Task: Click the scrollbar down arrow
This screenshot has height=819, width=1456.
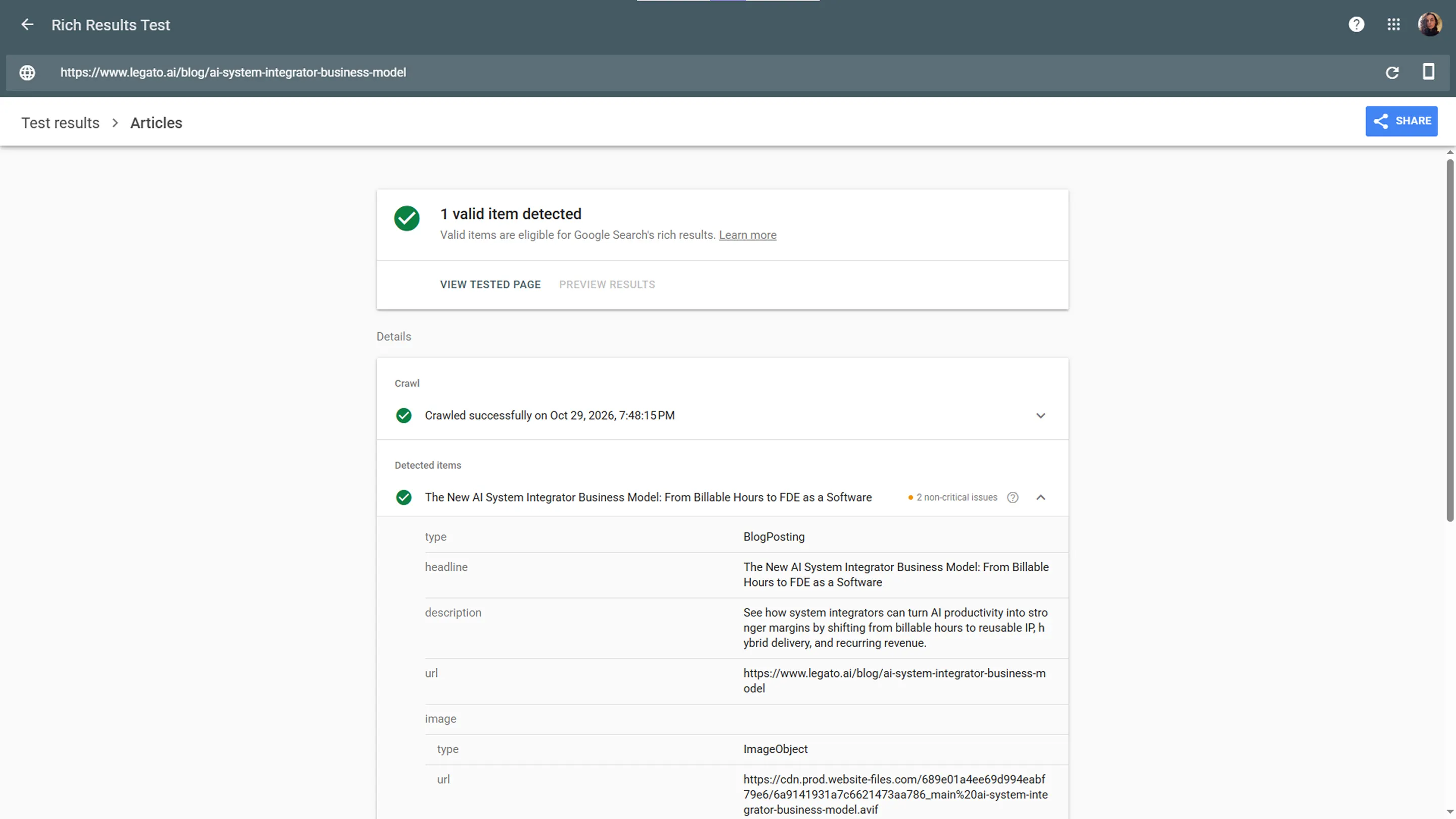Action: pos(1450,812)
